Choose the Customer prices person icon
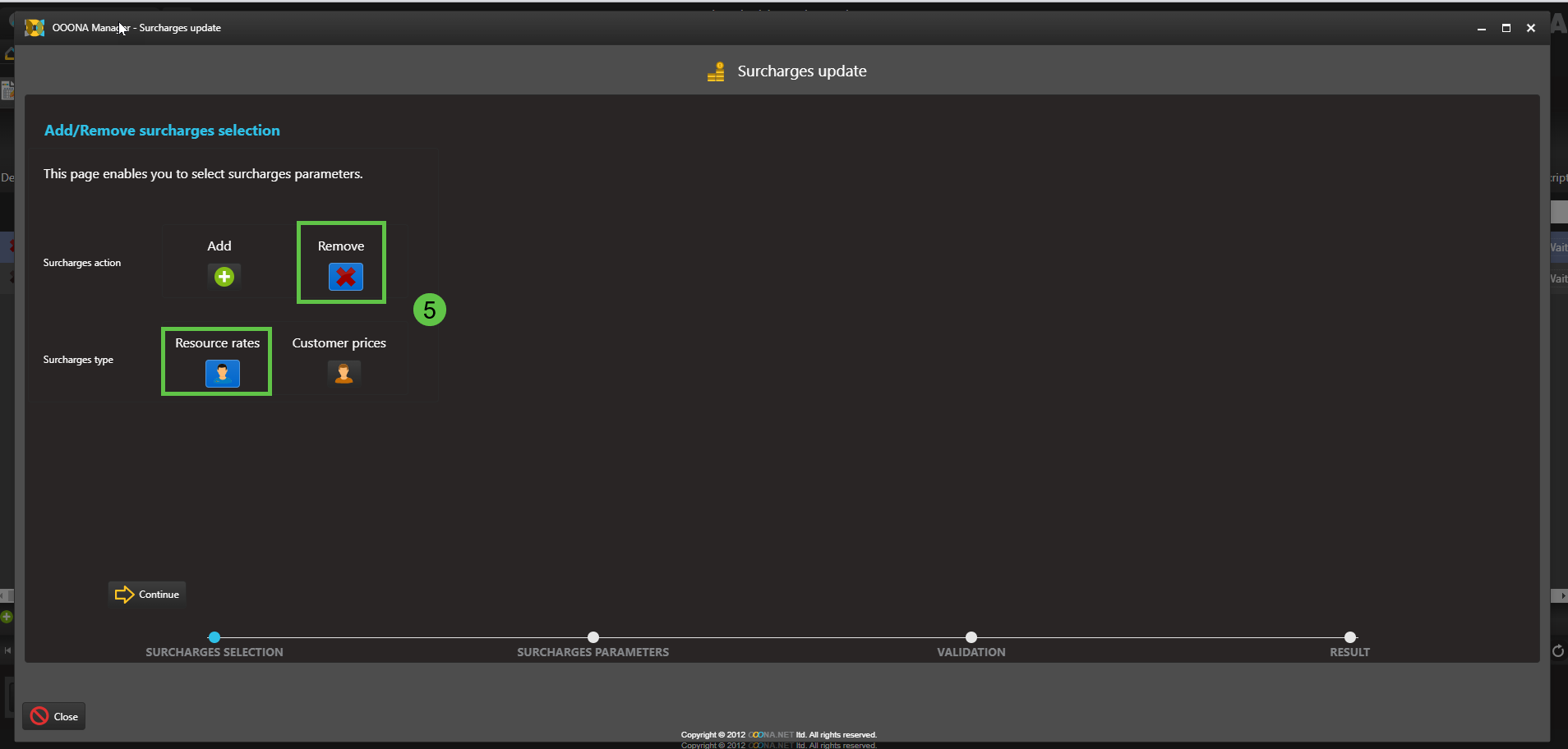The image size is (1568, 749). [x=344, y=374]
